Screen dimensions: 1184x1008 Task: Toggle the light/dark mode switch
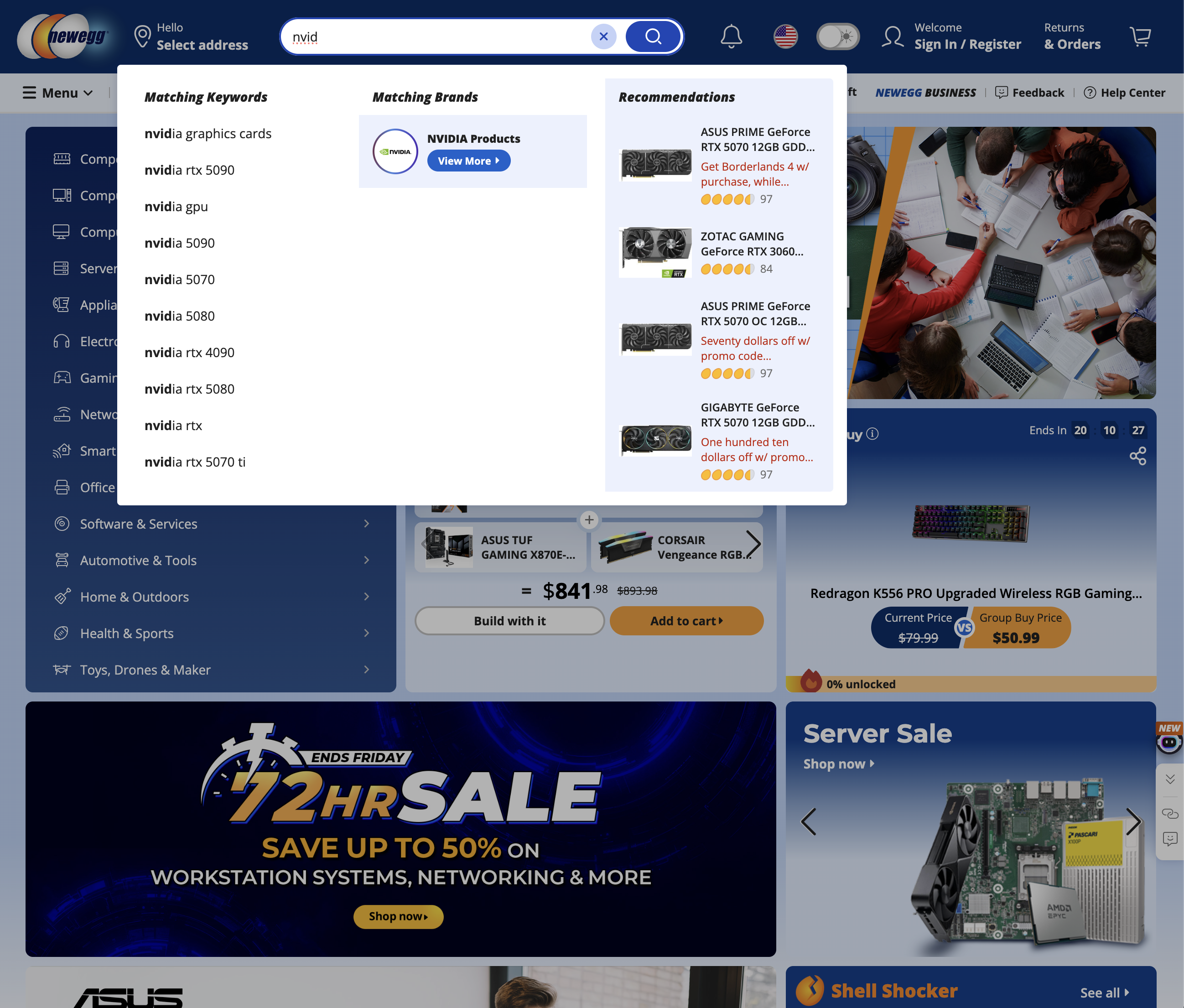click(838, 36)
